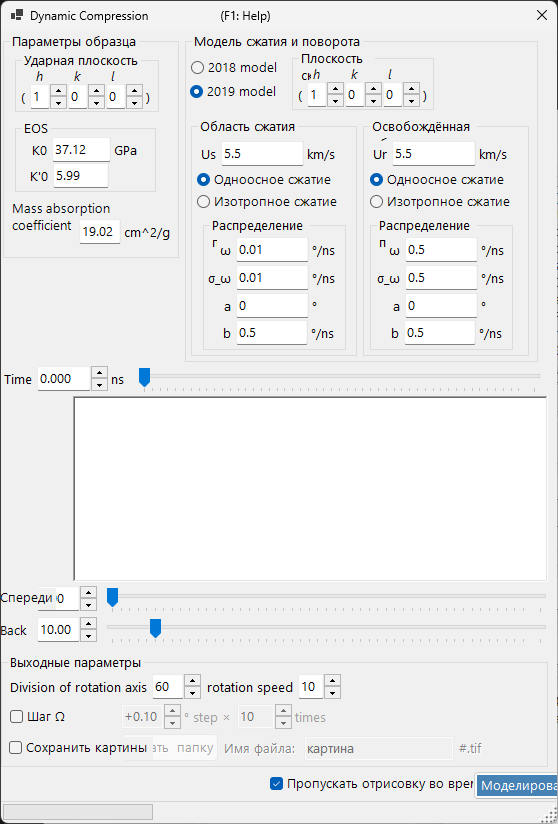Uncheck Пропускать отрисовку checkbox
Viewport: 558px width, 824px height.
click(x=276, y=784)
